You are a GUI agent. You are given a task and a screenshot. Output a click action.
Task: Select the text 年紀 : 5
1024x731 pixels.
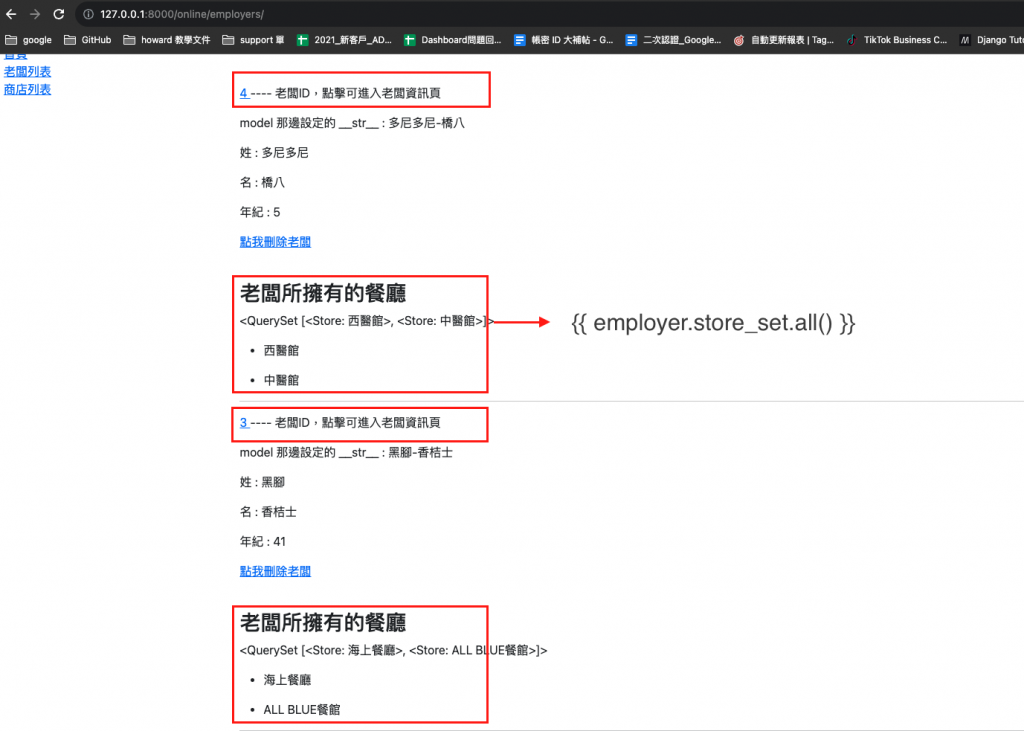point(260,212)
